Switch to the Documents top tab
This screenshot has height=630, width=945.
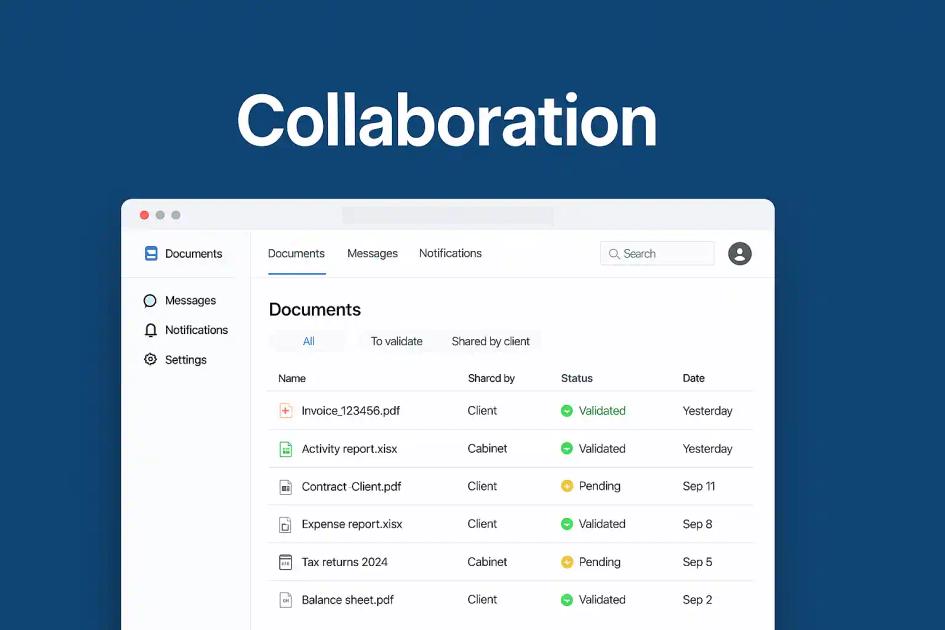click(x=297, y=253)
